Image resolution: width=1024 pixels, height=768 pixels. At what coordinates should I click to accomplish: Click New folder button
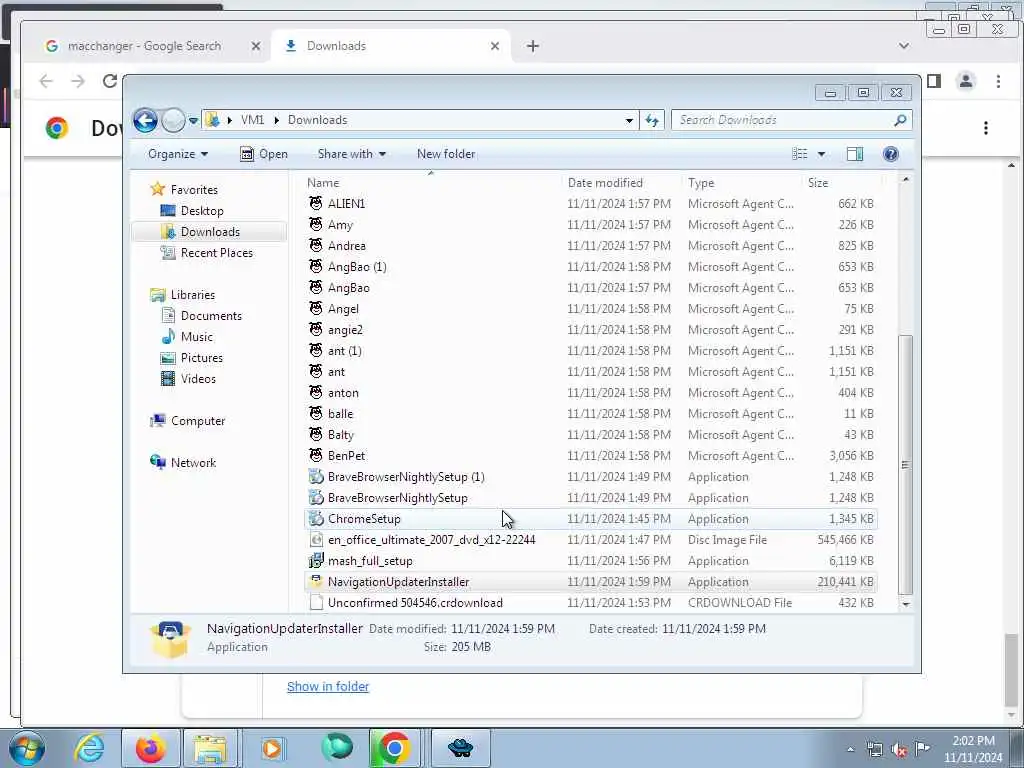click(x=446, y=154)
